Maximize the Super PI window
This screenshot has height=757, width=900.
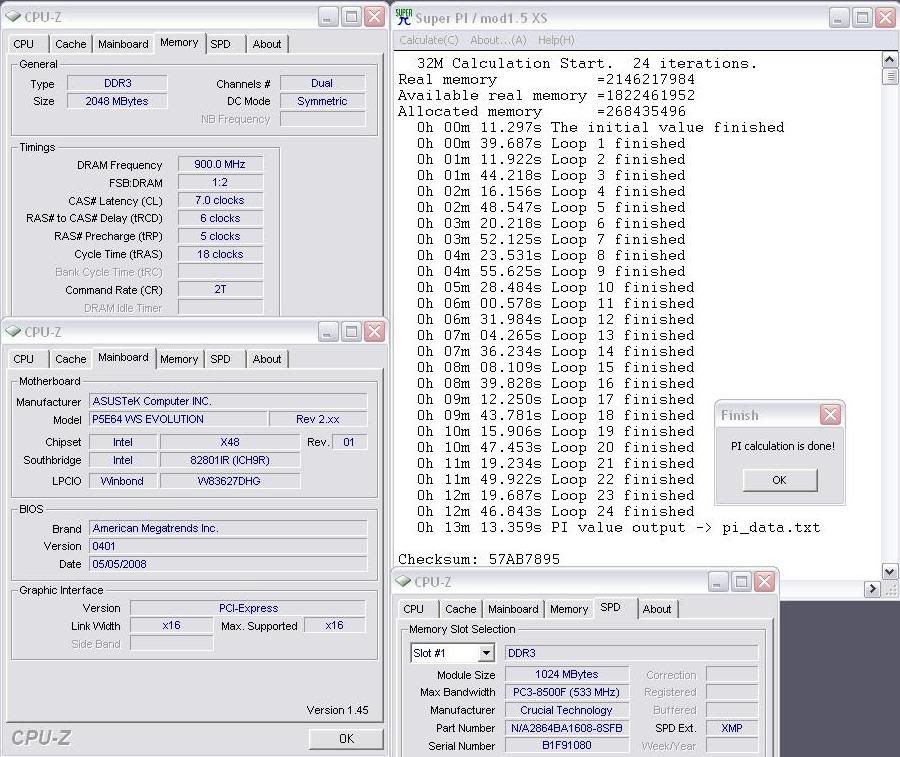(x=862, y=18)
